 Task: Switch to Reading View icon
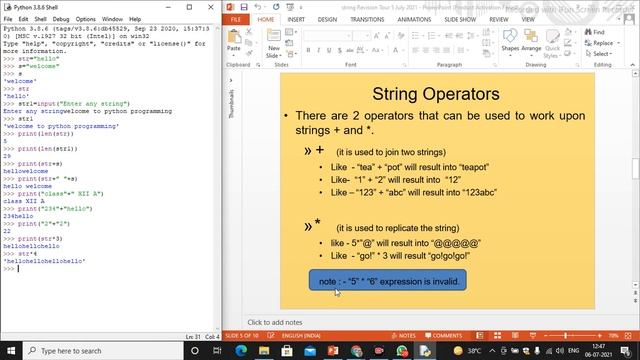tap(515, 336)
